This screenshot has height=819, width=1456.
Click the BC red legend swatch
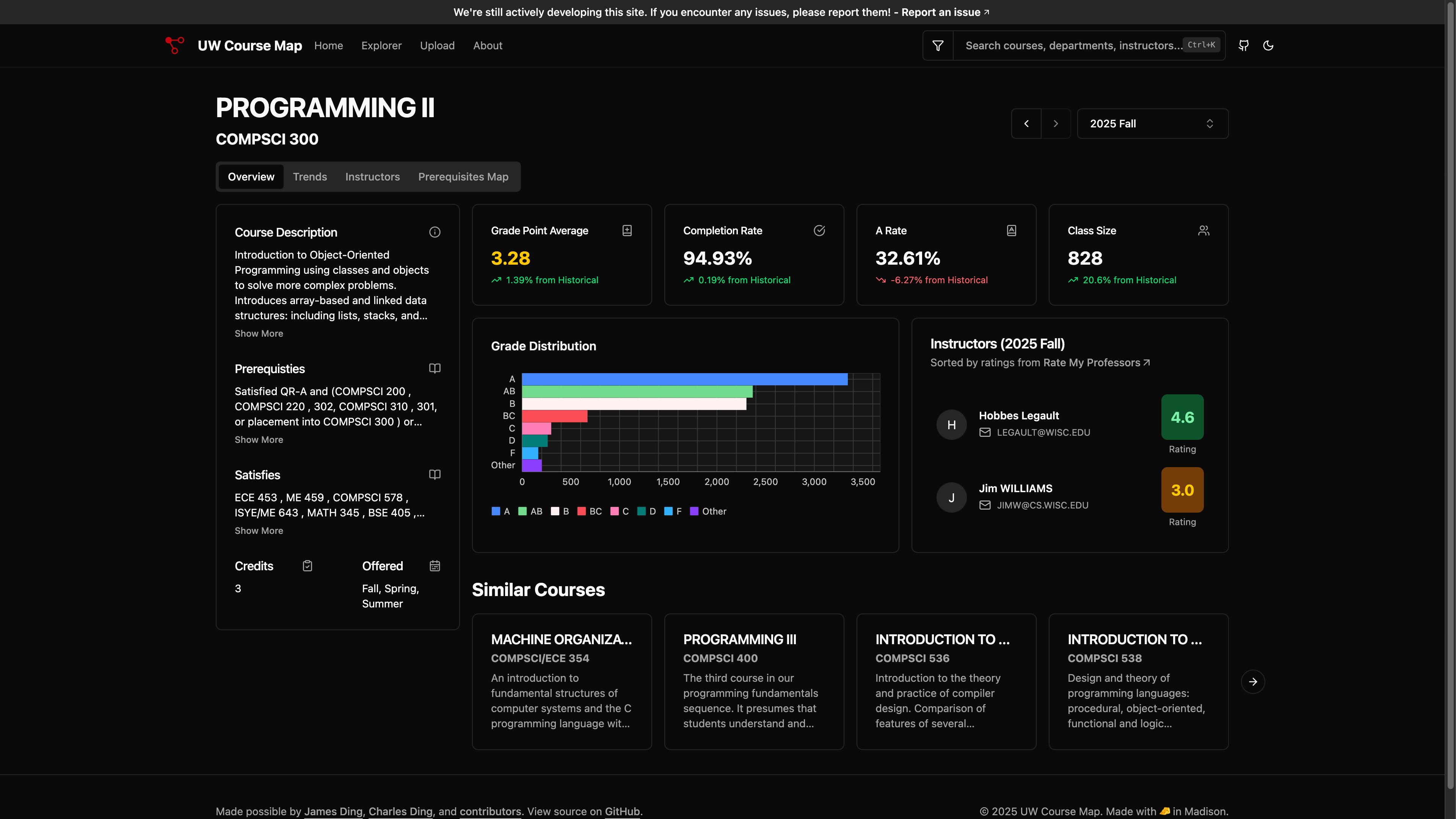click(582, 511)
